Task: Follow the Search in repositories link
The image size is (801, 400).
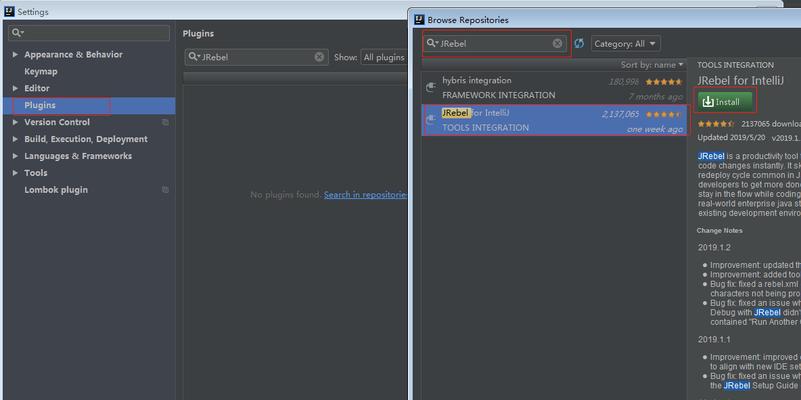Action: 365,195
